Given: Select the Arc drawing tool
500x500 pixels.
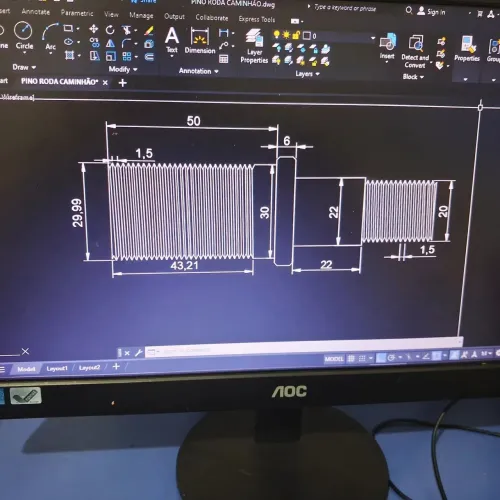Looking at the screenshot, I should [x=50, y=36].
